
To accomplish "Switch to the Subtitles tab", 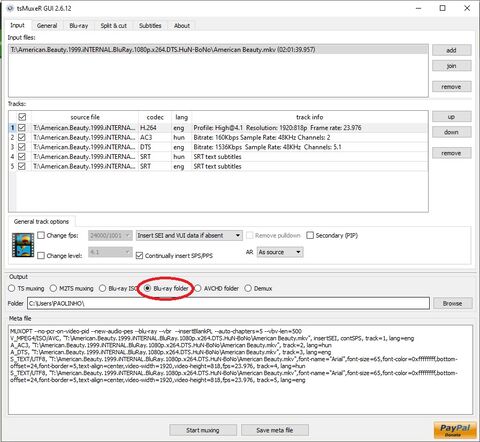I will (x=150, y=26).
